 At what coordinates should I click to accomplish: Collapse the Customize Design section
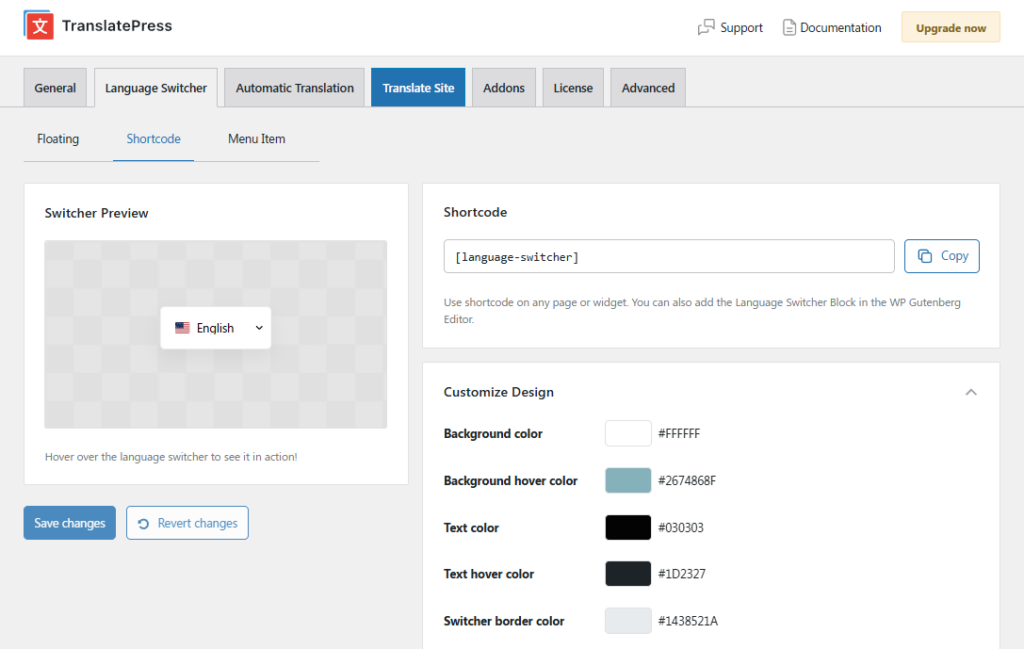pyautogui.click(x=970, y=392)
